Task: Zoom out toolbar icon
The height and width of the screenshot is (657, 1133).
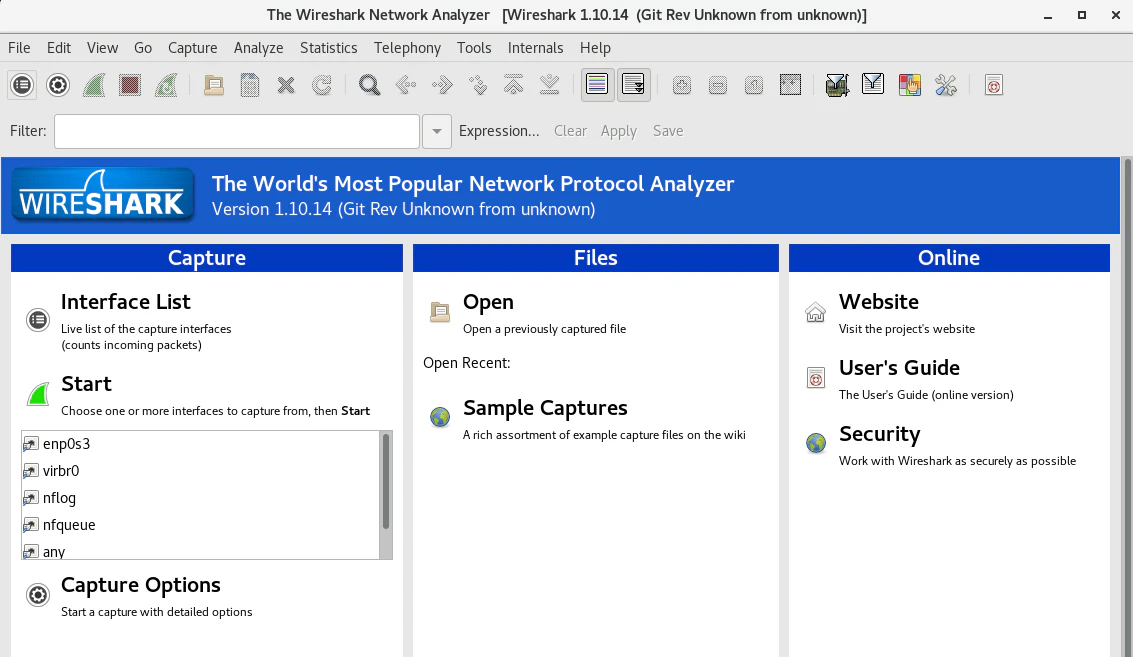Action: [718, 85]
